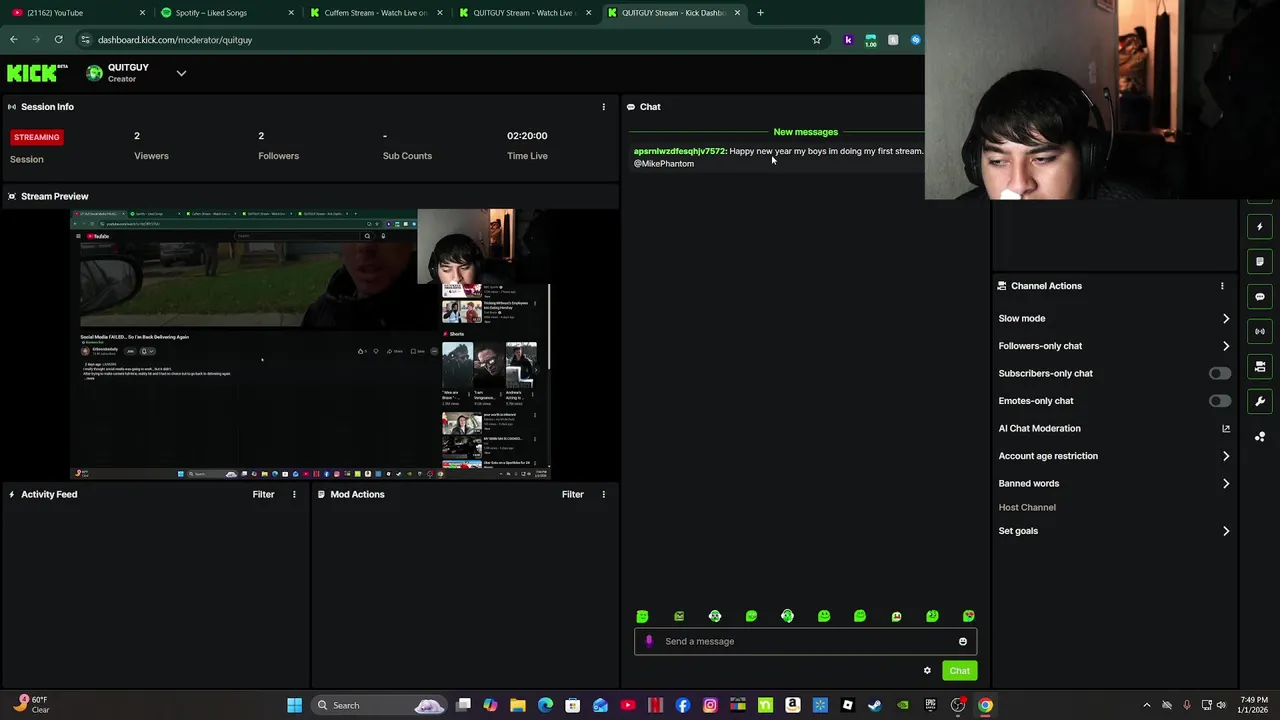
Task: Show hidden system tray icons
Action: [x=1147, y=705]
